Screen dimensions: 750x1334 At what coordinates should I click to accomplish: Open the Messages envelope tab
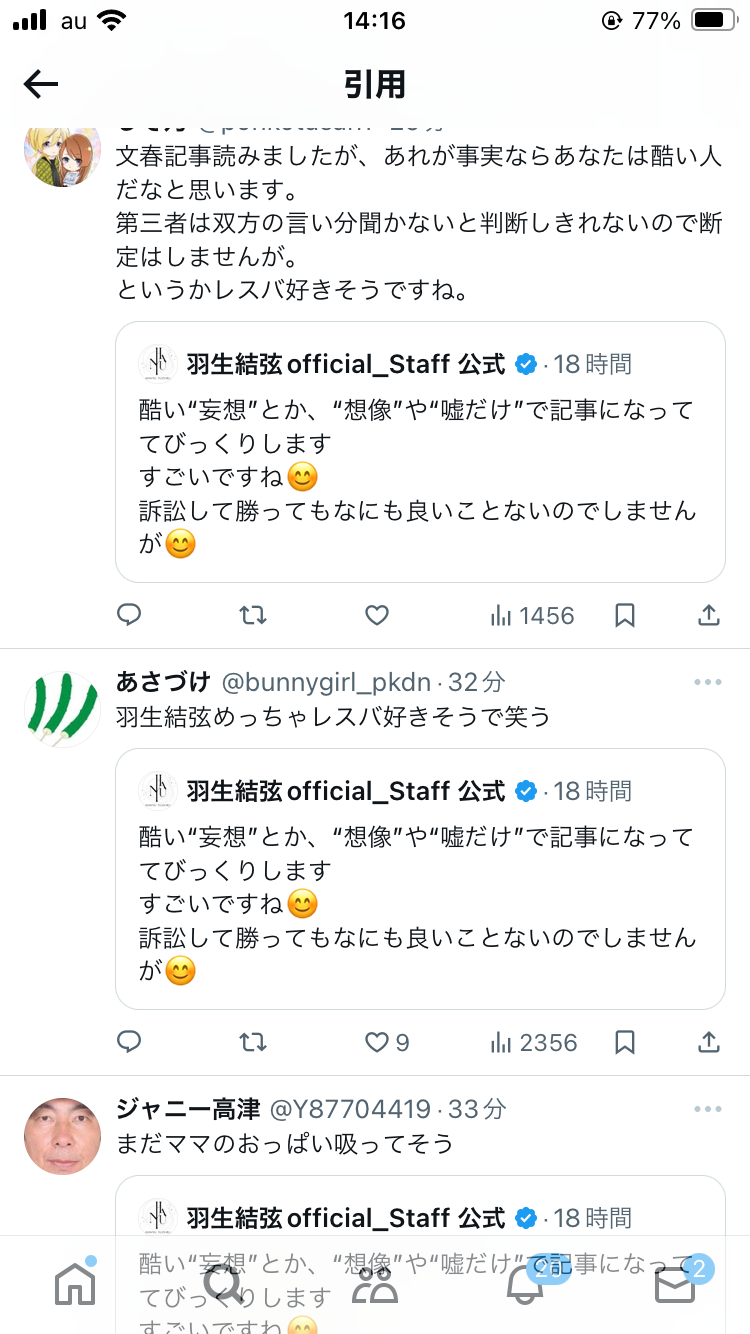point(675,1284)
